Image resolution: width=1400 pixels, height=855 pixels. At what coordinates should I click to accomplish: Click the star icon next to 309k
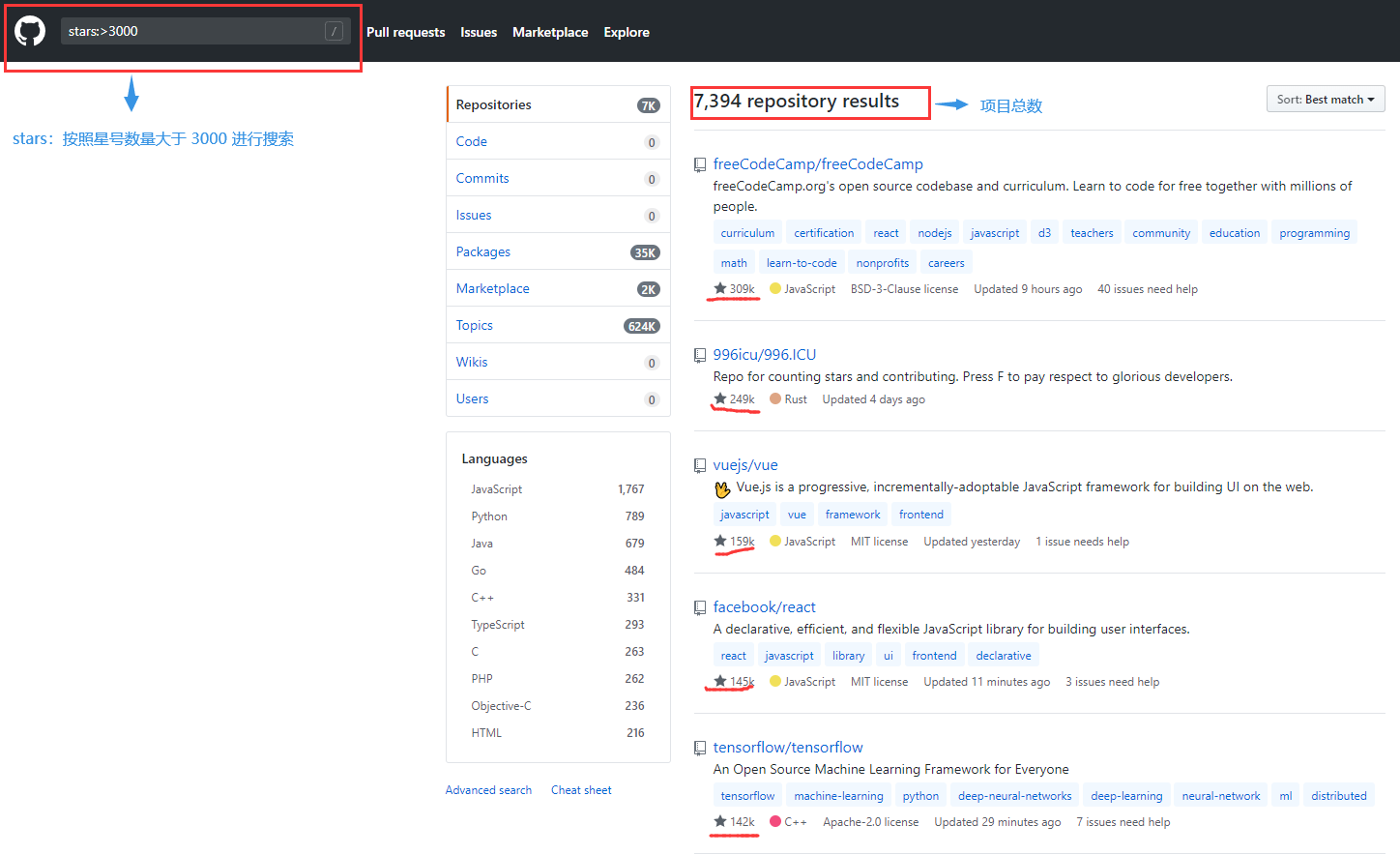[720, 288]
